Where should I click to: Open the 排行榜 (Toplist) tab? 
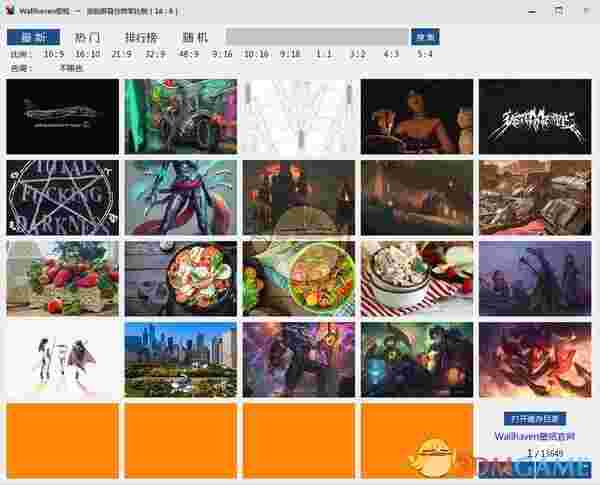[142, 37]
